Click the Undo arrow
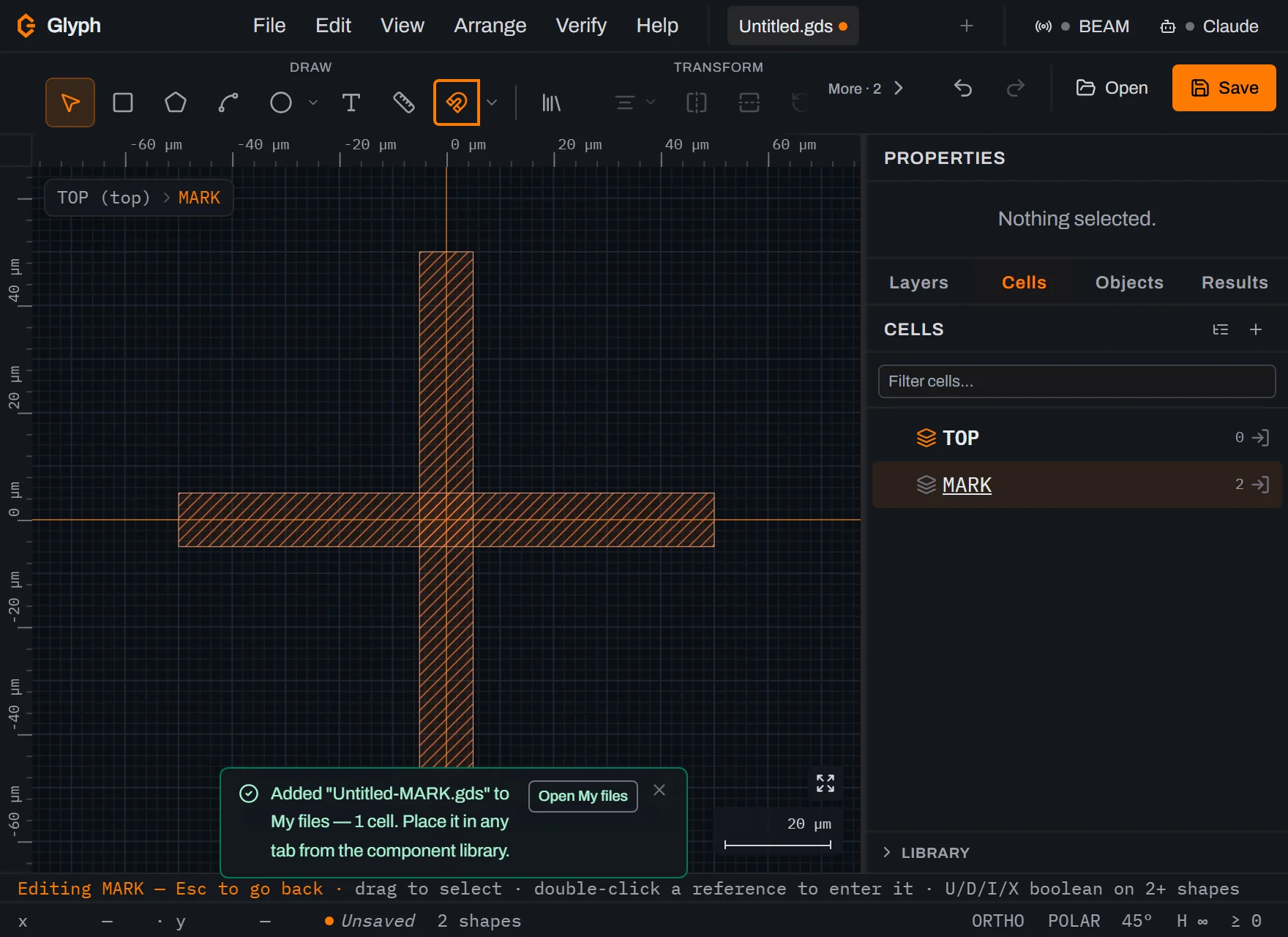The width and height of the screenshot is (1288, 937). (963, 89)
